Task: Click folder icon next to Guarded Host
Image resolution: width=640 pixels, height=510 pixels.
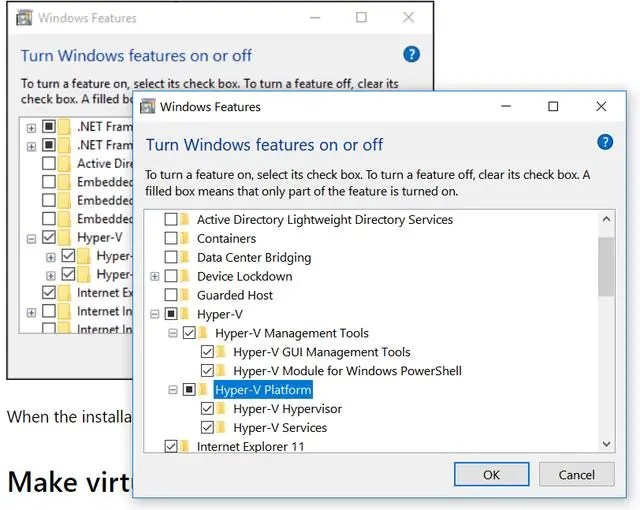Action: 185,295
